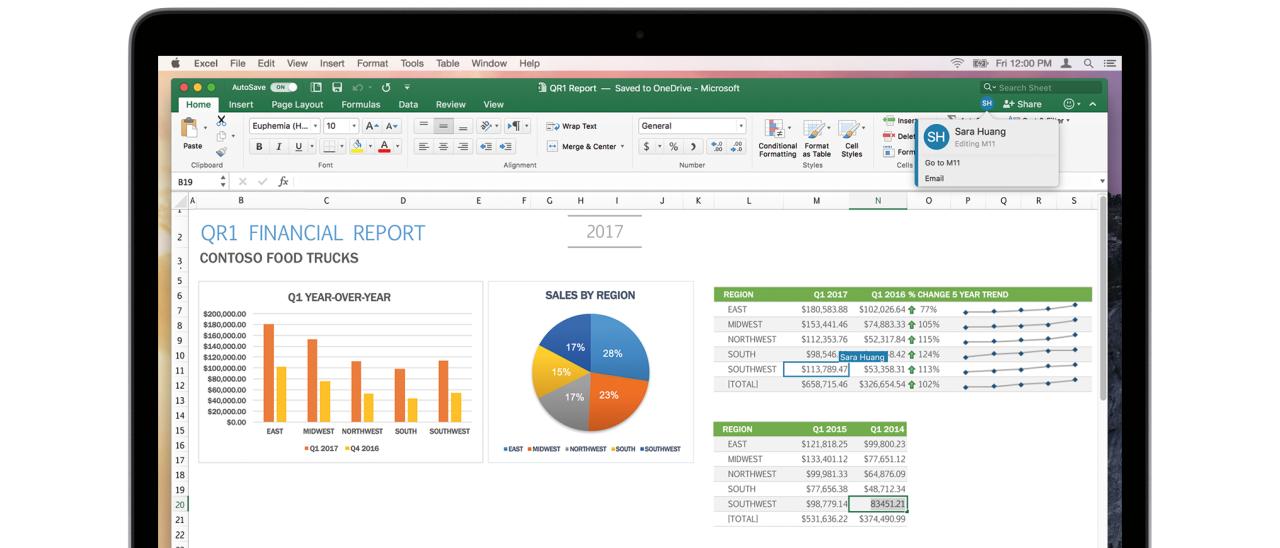The image size is (1280, 548).
Task: Toggle italic formatting
Action: (x=278, y=146)
